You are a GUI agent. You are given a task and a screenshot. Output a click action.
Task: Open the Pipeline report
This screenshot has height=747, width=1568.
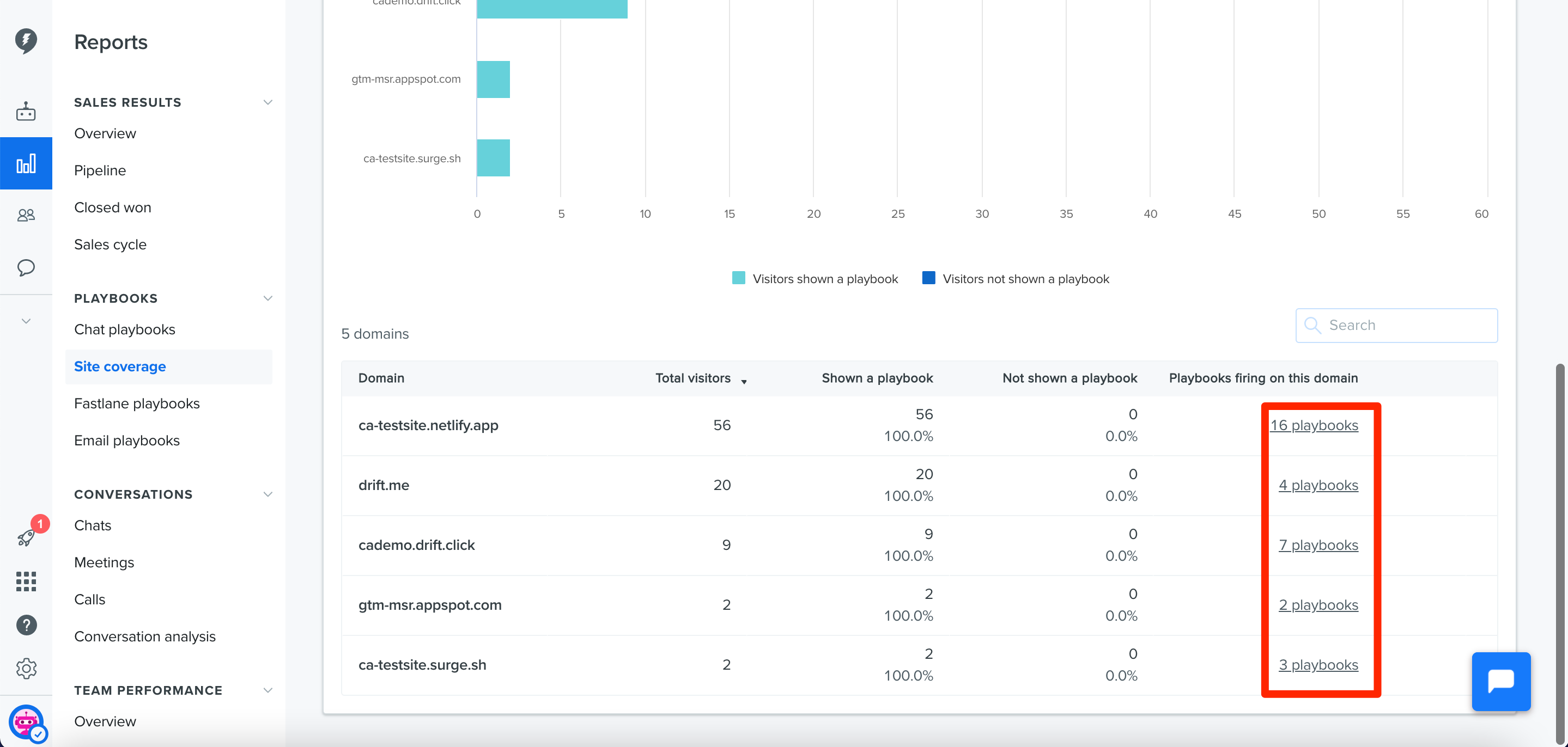click(100, 170)
